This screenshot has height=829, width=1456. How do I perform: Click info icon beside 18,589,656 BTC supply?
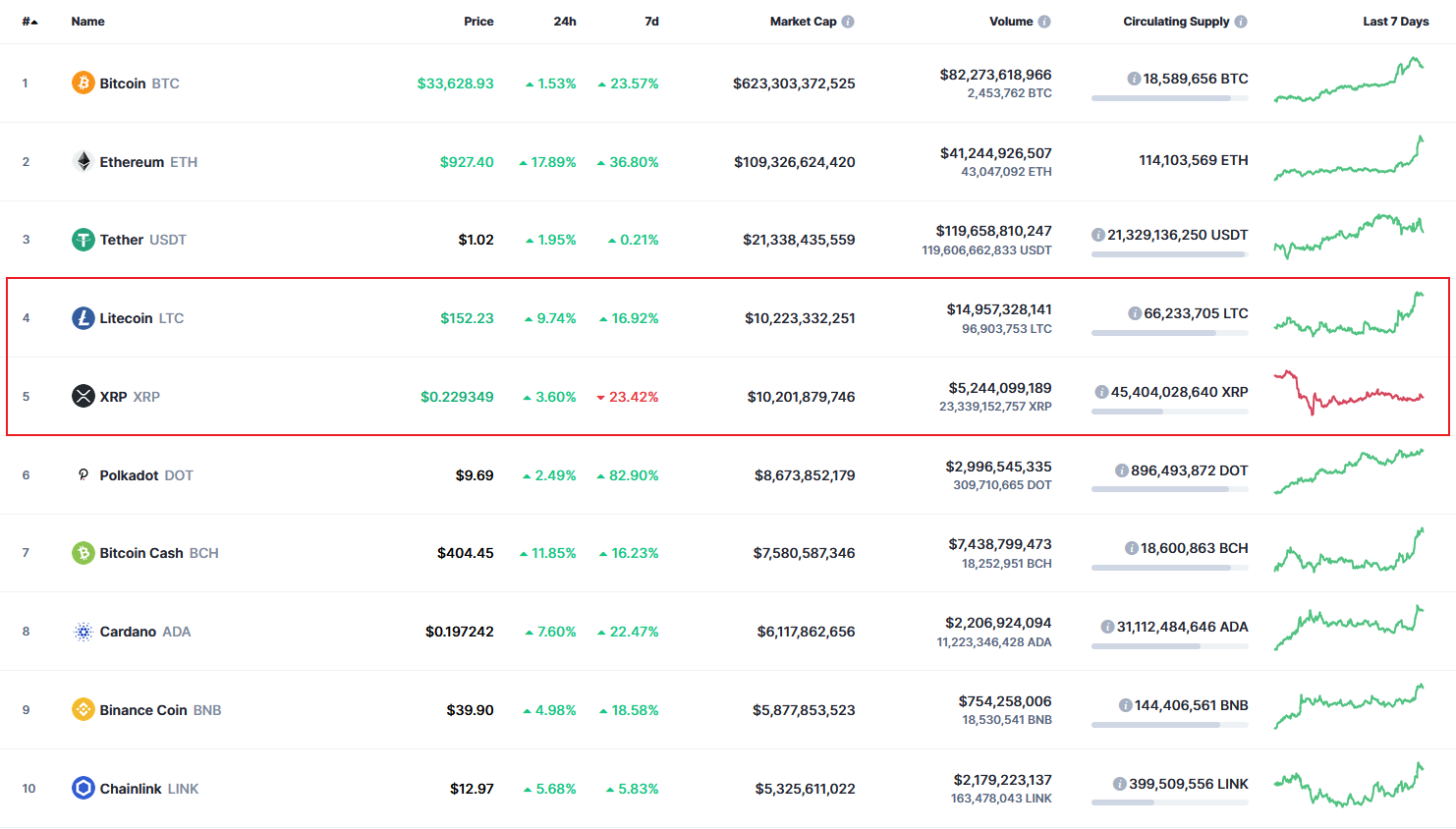1134,79
